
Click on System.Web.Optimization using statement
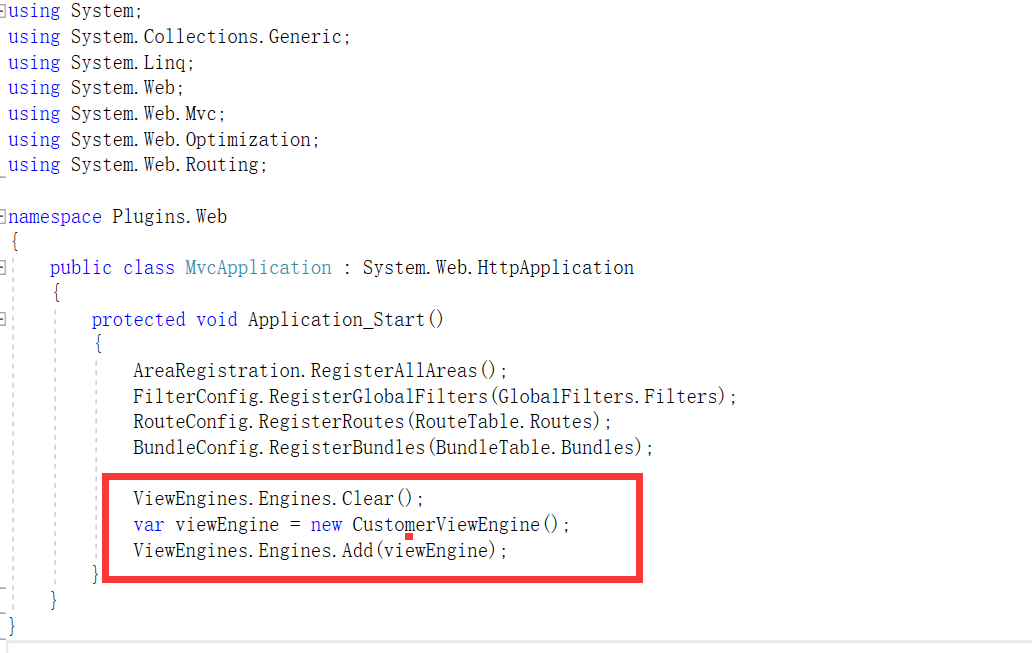tap(195, 139)
